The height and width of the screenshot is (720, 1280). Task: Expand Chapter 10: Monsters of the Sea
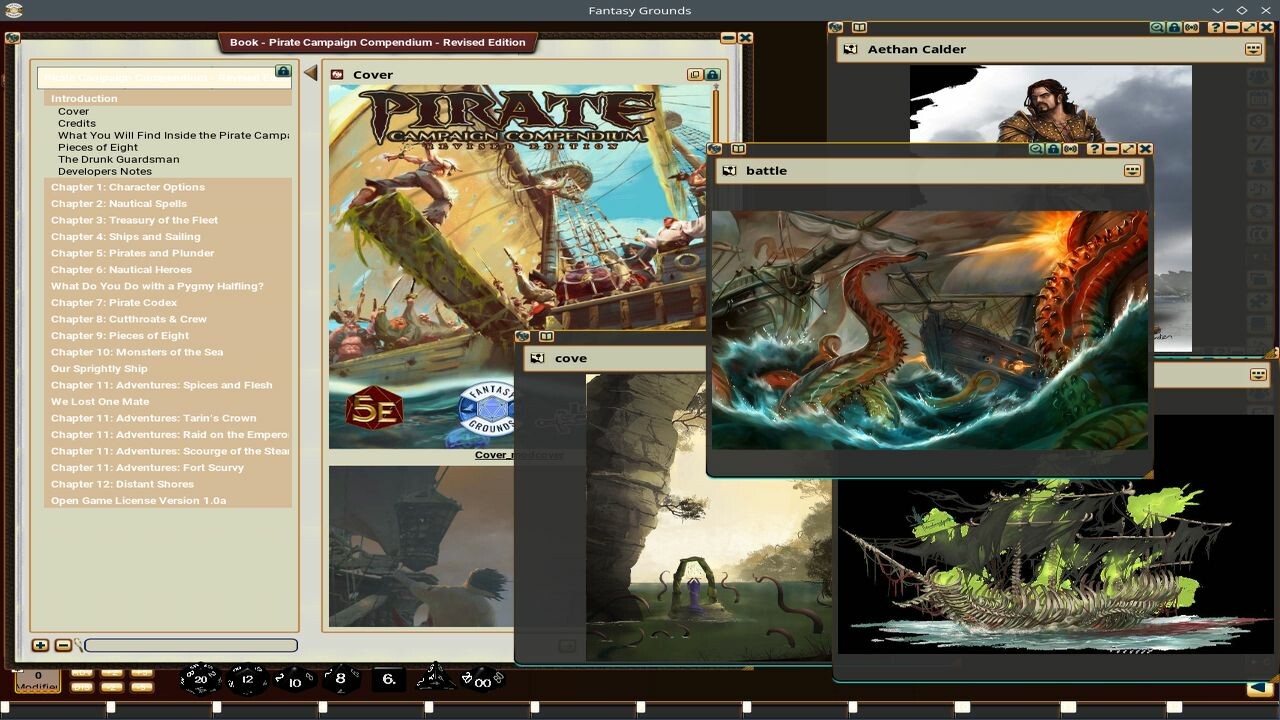pos(137,352)
